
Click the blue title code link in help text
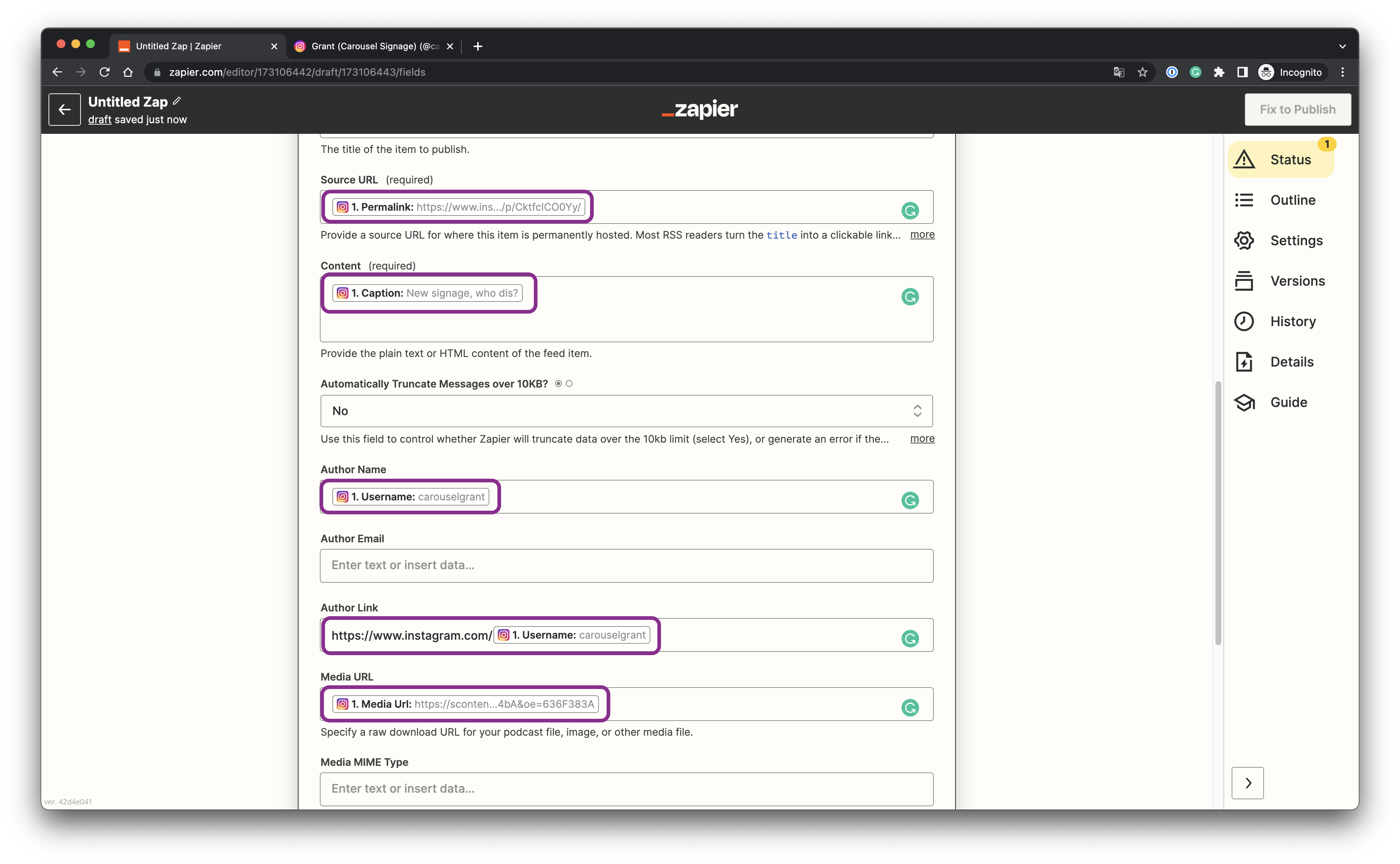tap(781, 235)
